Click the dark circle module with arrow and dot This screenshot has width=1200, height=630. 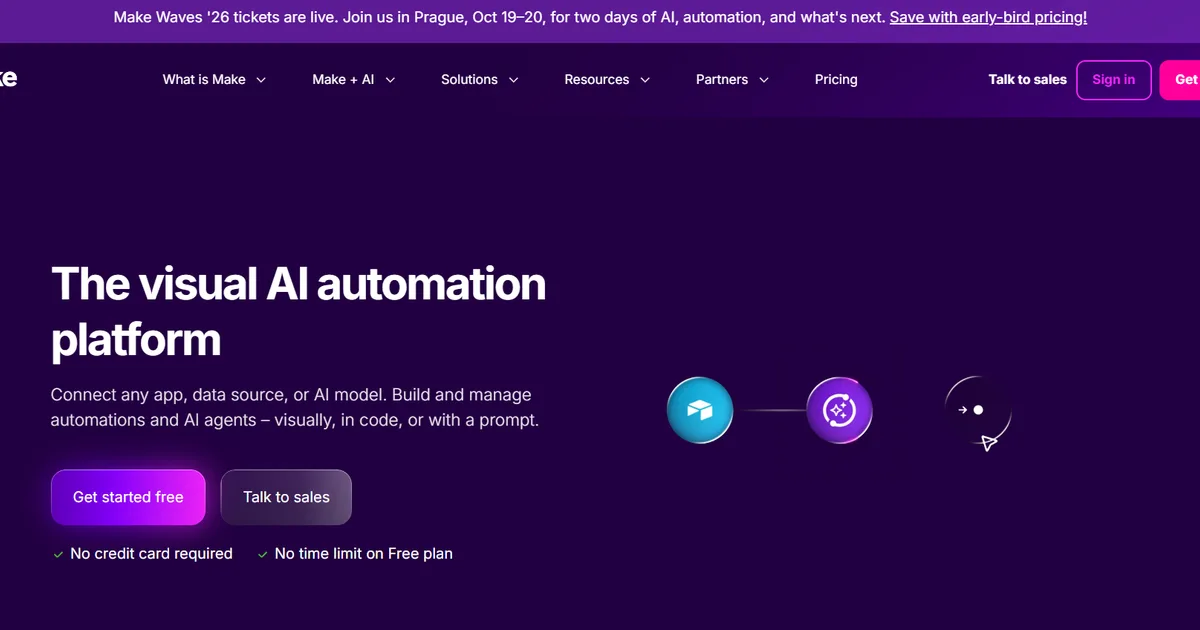pyautogui.click(x=977, y=410)
